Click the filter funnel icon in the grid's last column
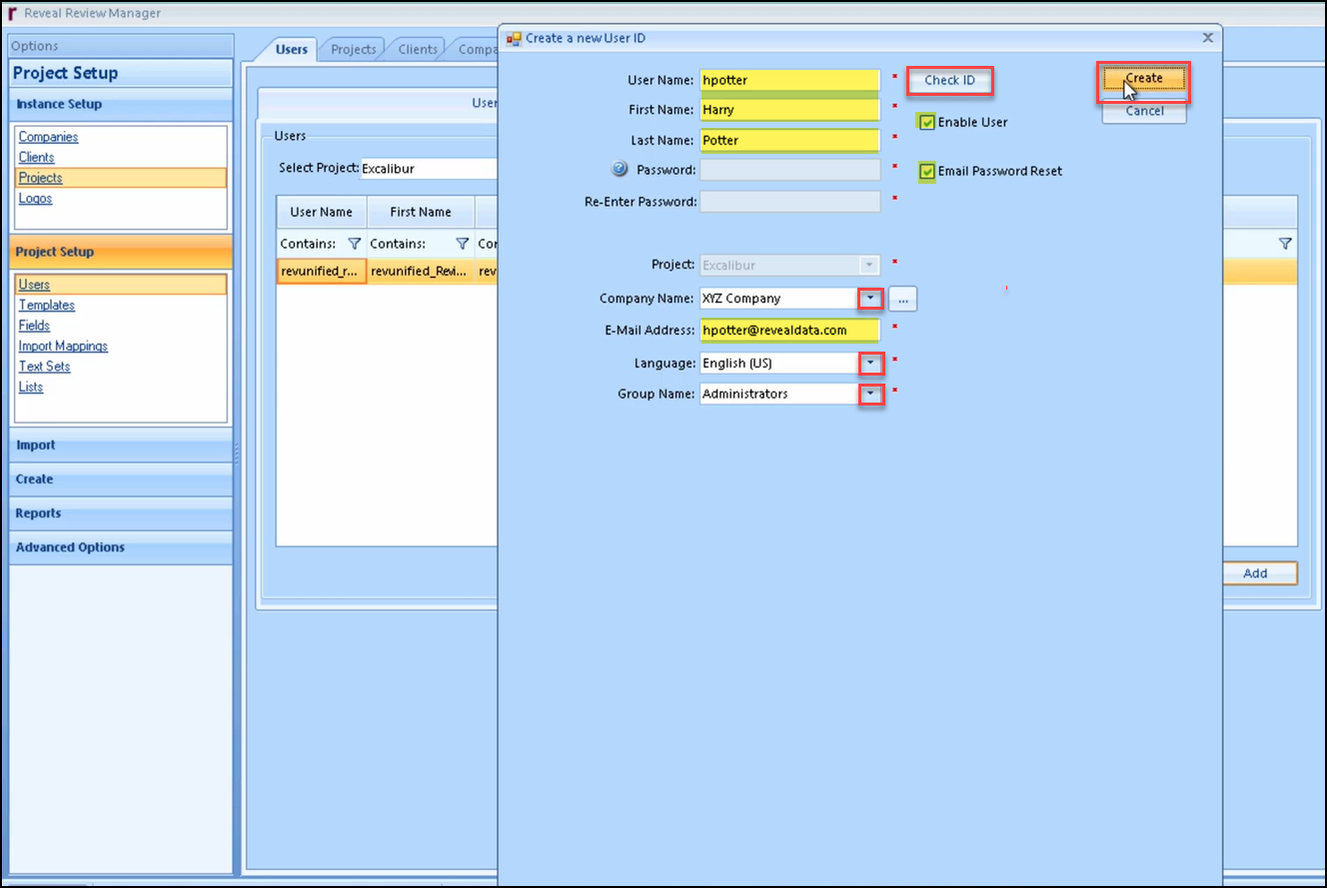1327x888 pixels. coord(1285,244)
